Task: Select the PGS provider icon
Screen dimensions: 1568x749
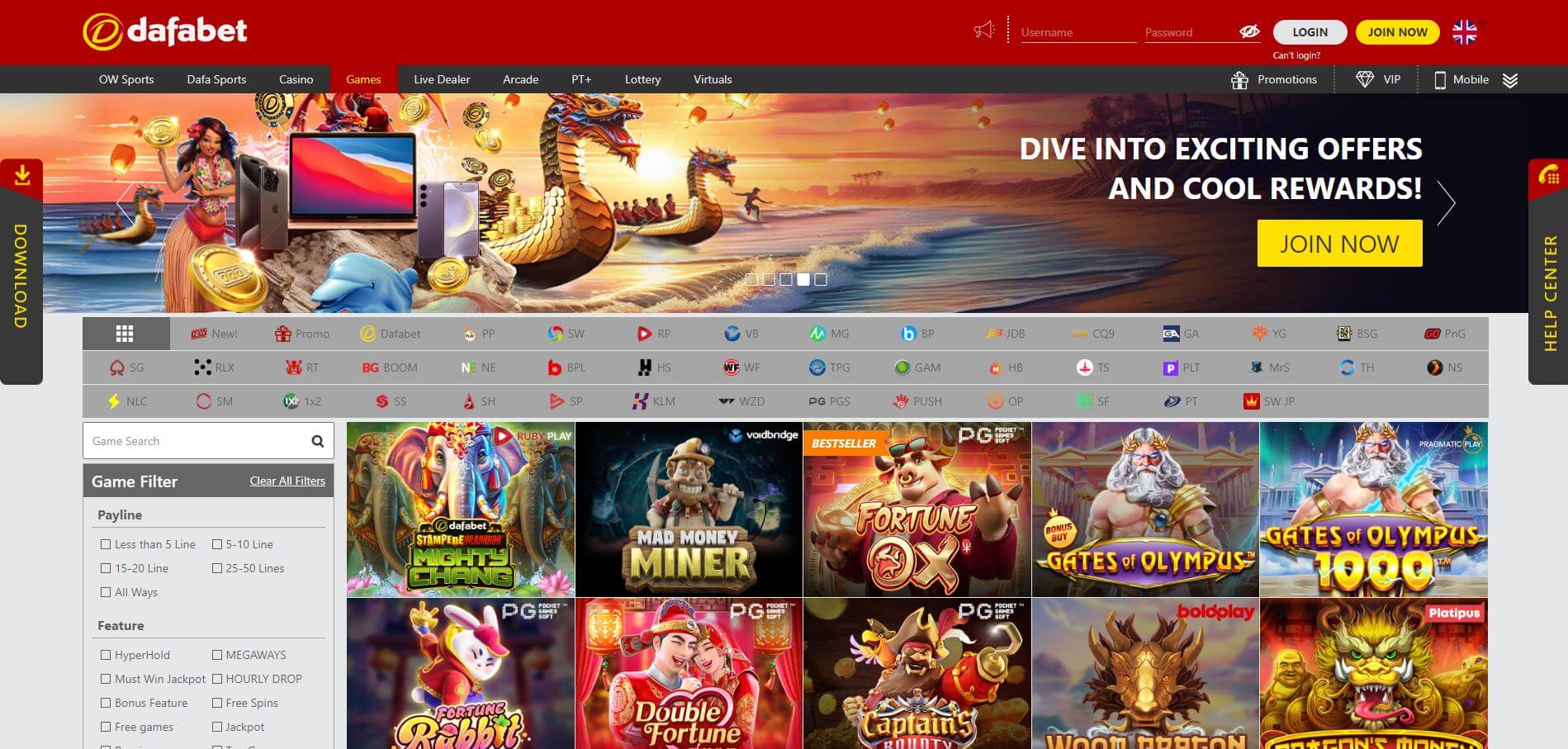Action: [816, 401]
